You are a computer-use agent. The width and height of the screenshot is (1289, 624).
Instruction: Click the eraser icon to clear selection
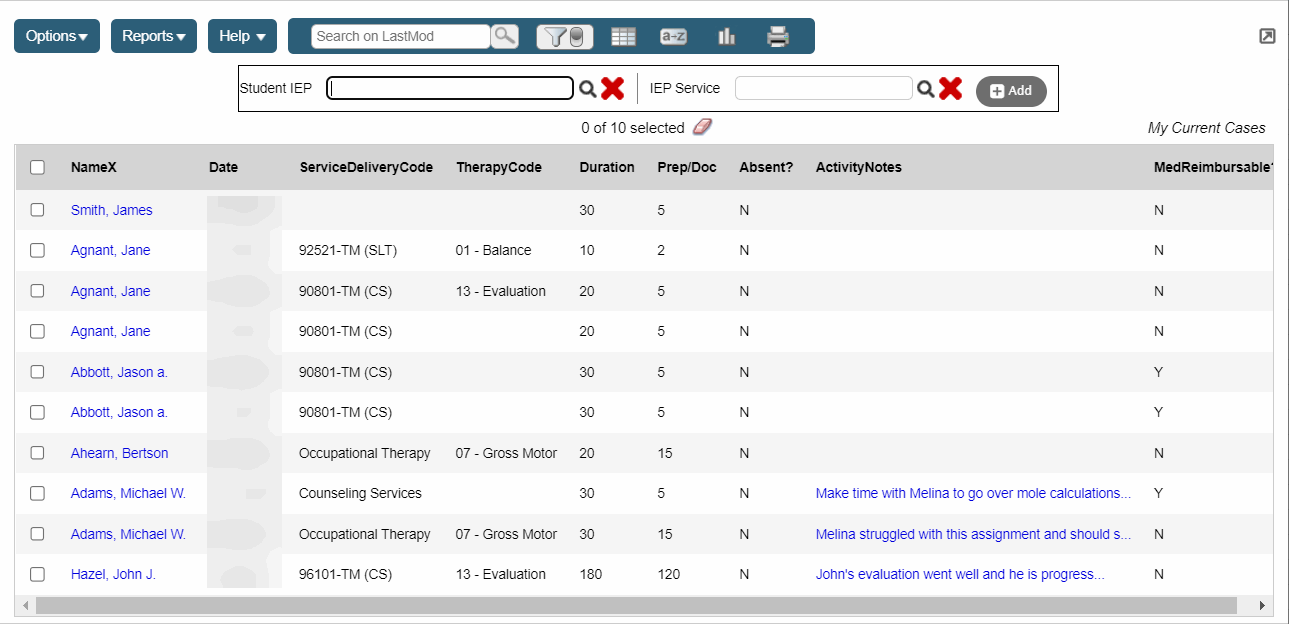[x=702, y=127]
